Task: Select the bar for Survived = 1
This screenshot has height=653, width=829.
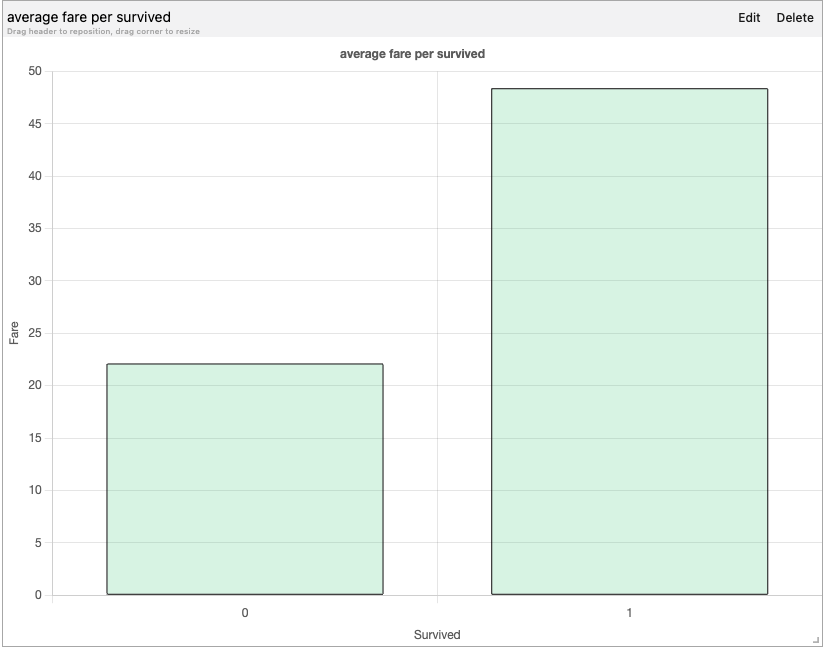Action: point(629,340)
